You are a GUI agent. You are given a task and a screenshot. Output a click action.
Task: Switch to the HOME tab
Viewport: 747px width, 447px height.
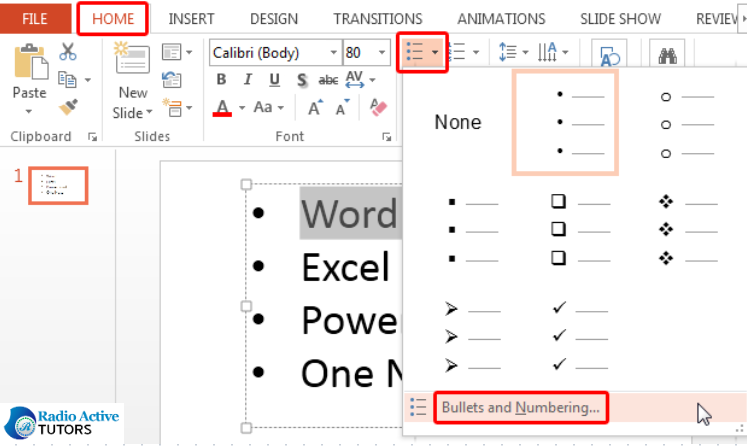point(113,19)
